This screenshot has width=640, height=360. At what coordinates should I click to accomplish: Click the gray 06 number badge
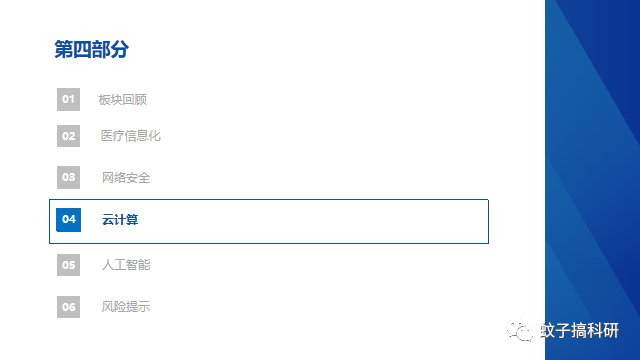coord(68,307)
